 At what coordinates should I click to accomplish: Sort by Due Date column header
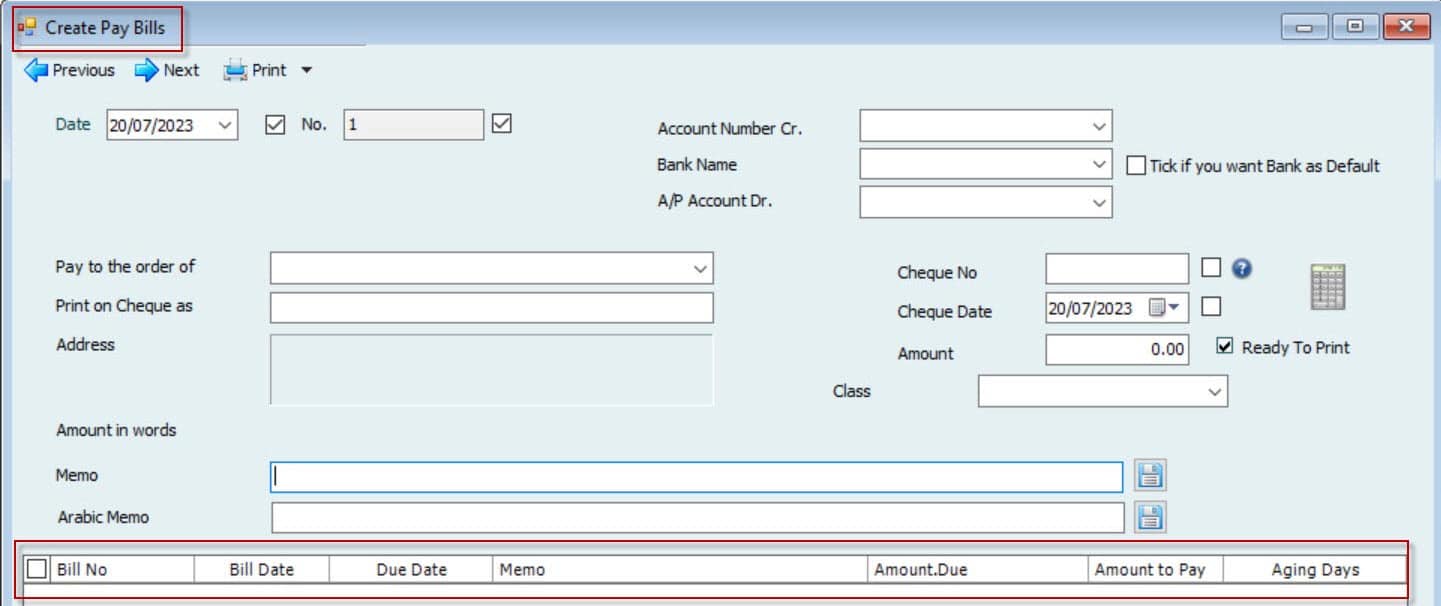click(x=412, y=569)
